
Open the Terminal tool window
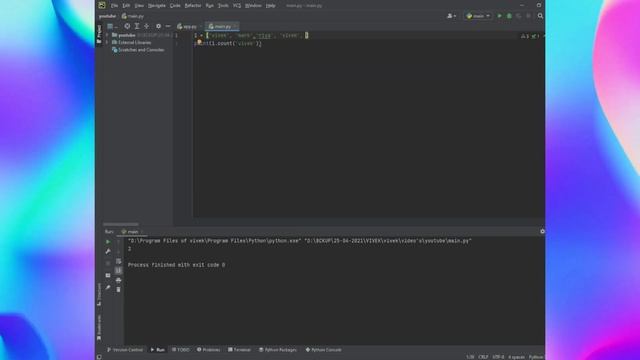(x=239, y=350)
